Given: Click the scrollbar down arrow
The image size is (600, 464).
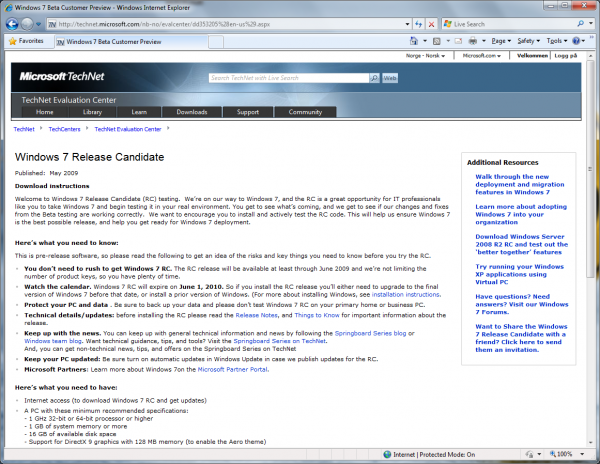Looking at the screenshot, I should (x=590, y=443).
